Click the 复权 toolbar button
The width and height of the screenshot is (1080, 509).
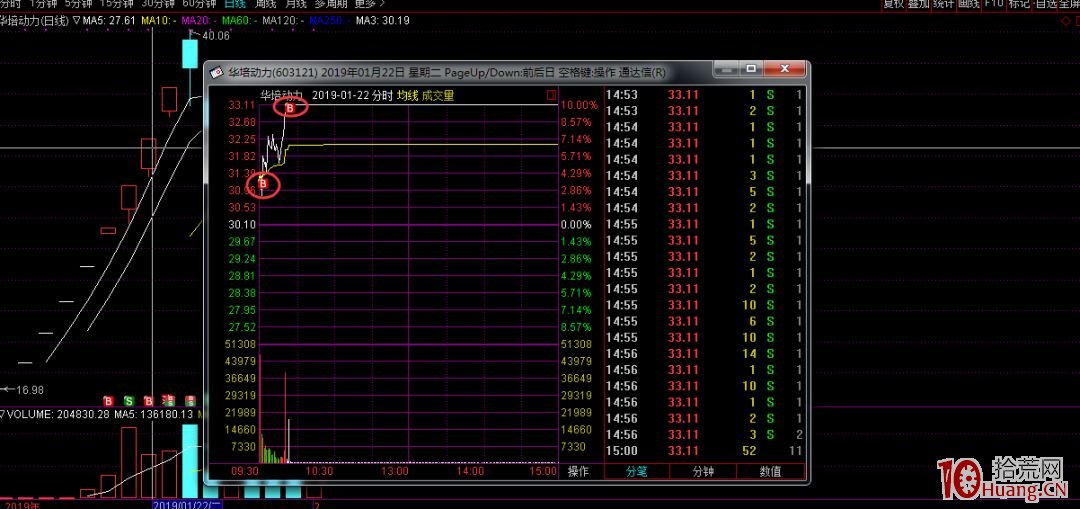[x=893, y=4]
